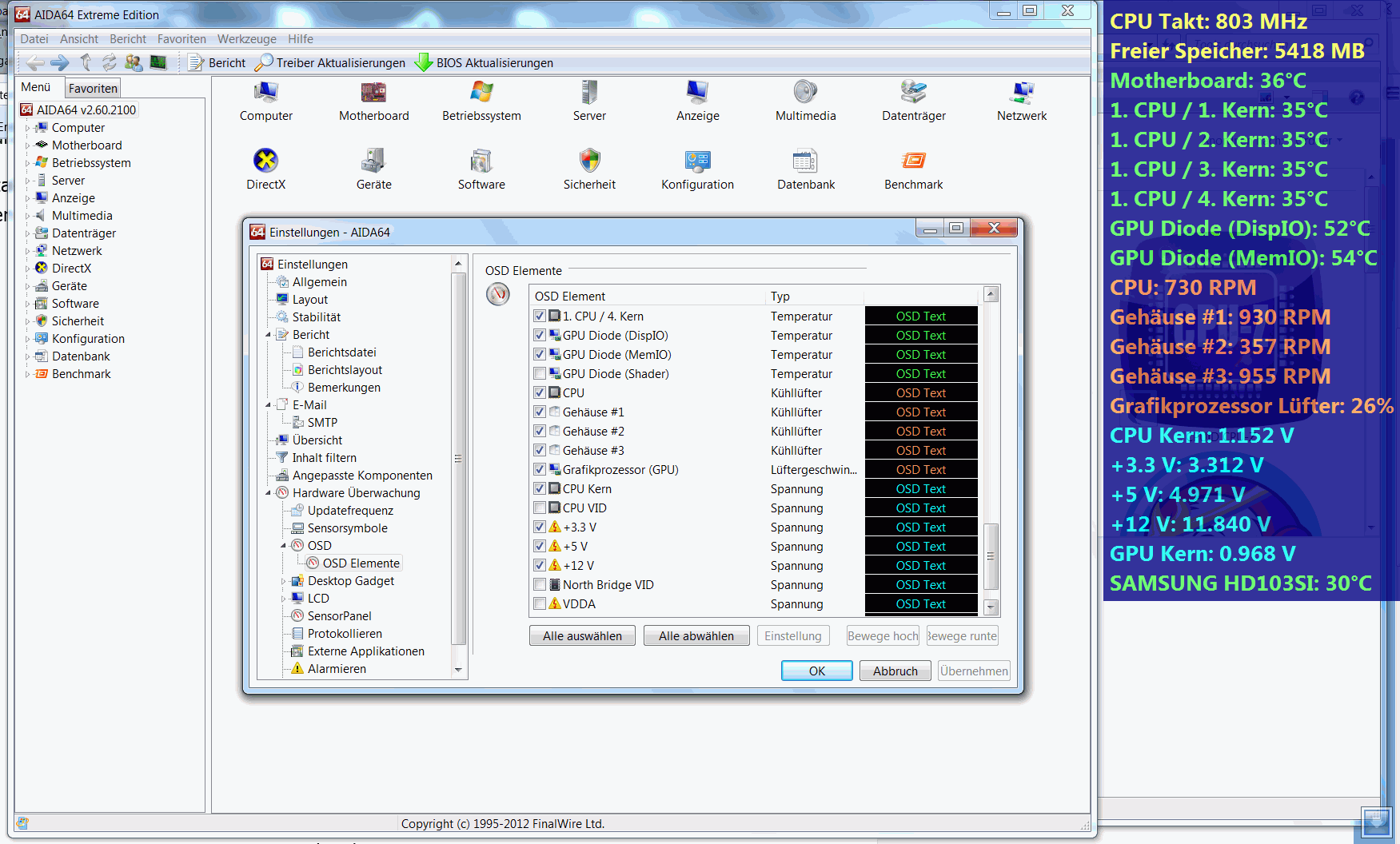
Task: Cancel the dialog with Abbruch
Action: click(x=895, y=671)
